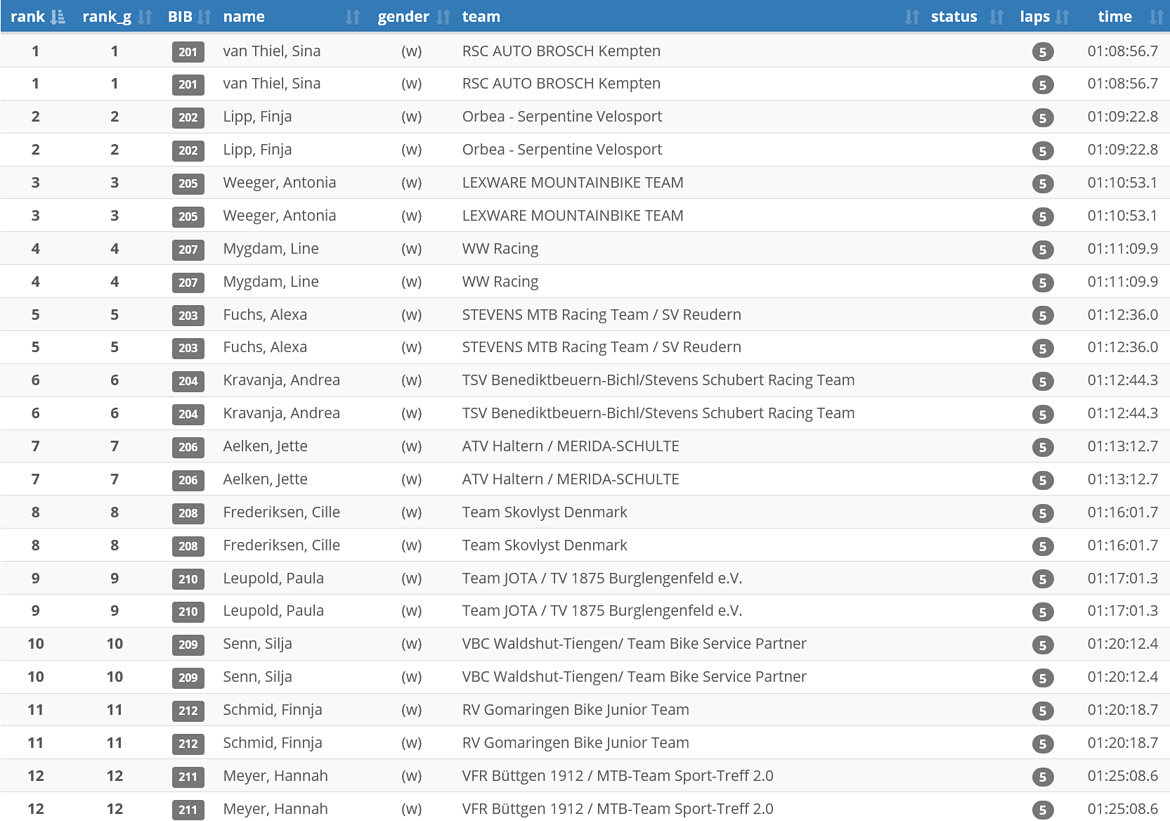Click BIB badge 207 in first Mygdam, Line row
This screenshot has height=821, width=1170.
click(x=188, y=249)
